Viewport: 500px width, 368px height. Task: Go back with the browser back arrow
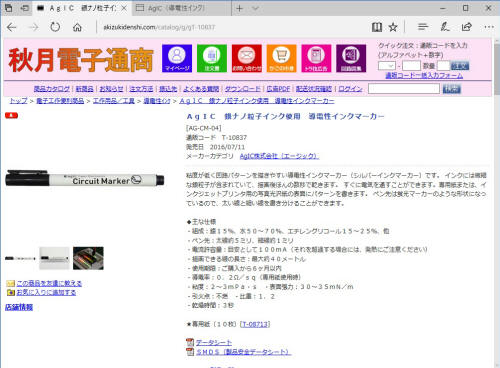pyautogui.click(x=12, y=27)
